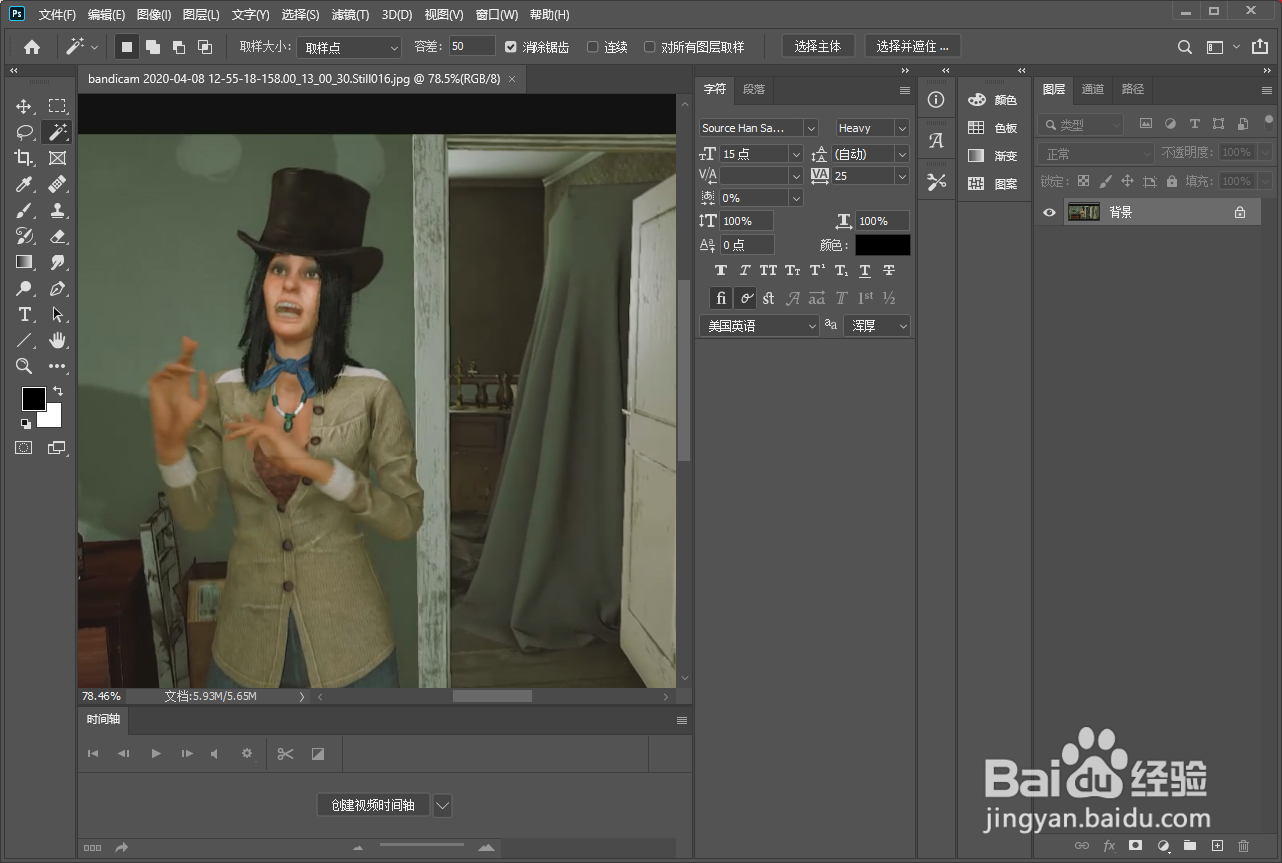Switch to the 通道 tab
The height and width of the screenshot is (863, 1282).
pos(1093,89)
